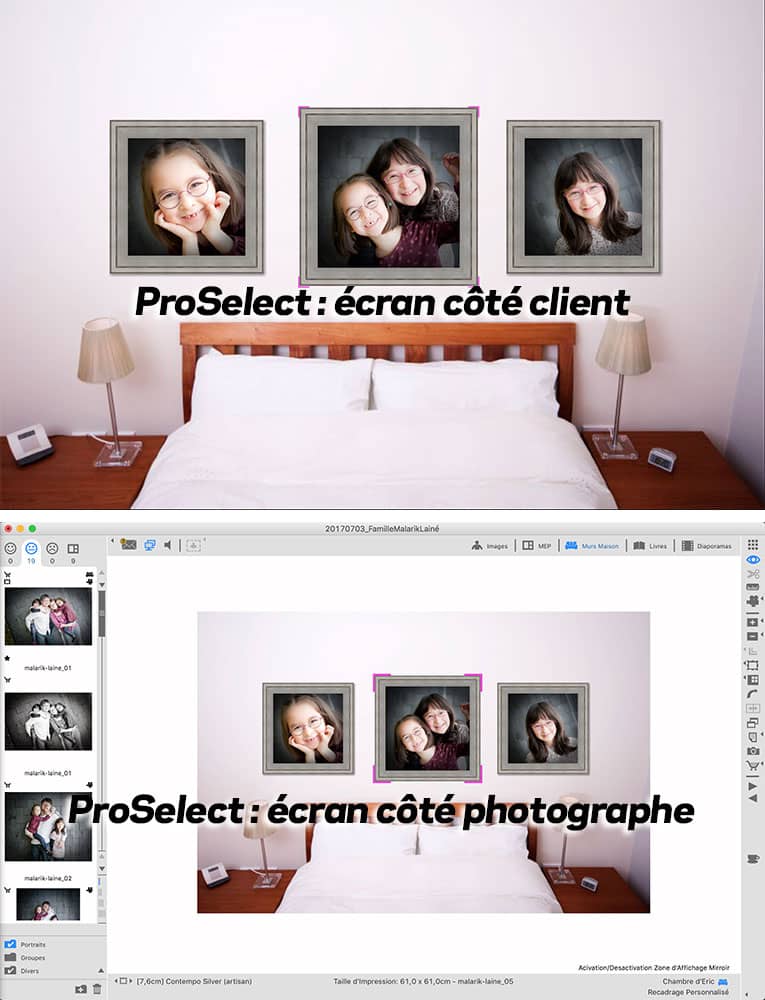Screen dimensions: 765x1000
Task: Select first color thumbnail malarik-laine_01
Action: tap(48, 616)
